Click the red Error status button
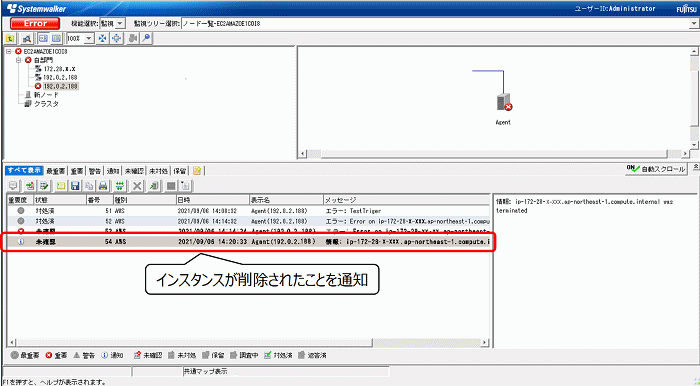This screenshot has width=700, height=386. click(35, 23)
